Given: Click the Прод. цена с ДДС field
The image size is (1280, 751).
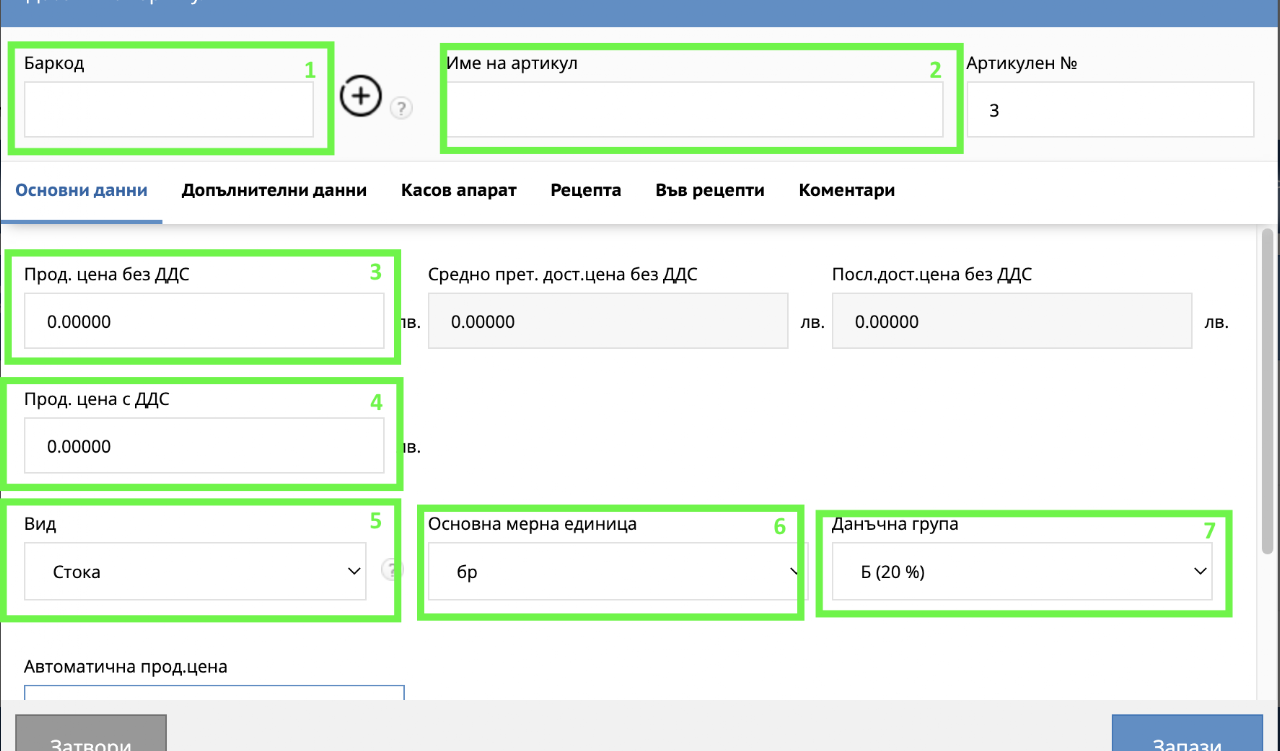Looking at the screenshot, I should click(x=204, y=446).
